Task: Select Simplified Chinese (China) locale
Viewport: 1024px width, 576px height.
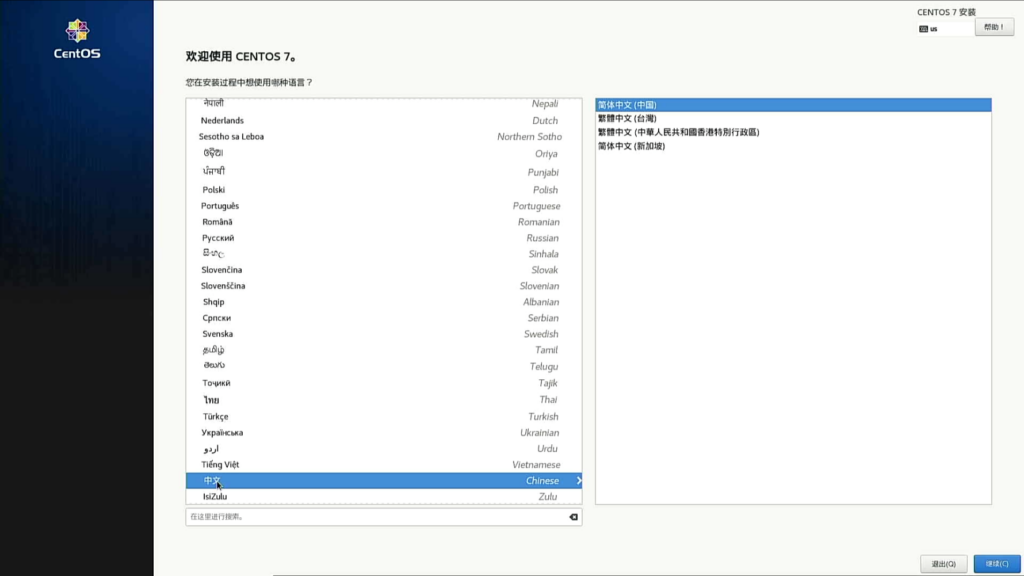Action: pos(793,104)
